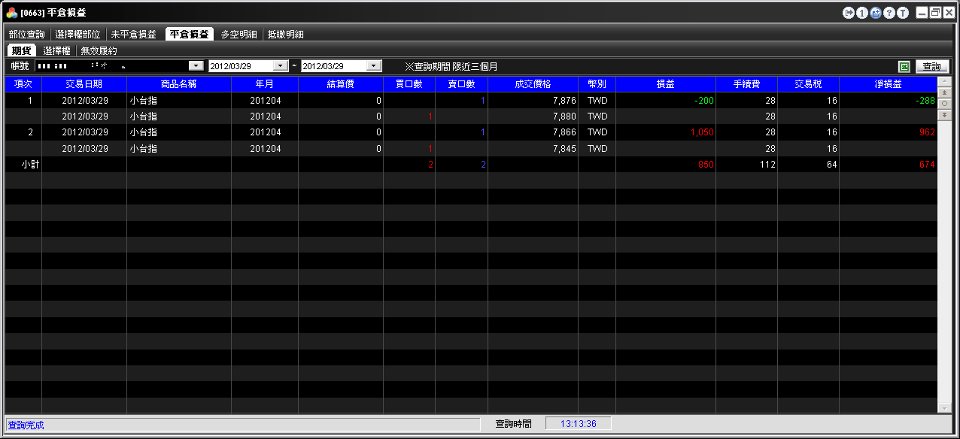Click the 查詢 query button

(932, 67)
